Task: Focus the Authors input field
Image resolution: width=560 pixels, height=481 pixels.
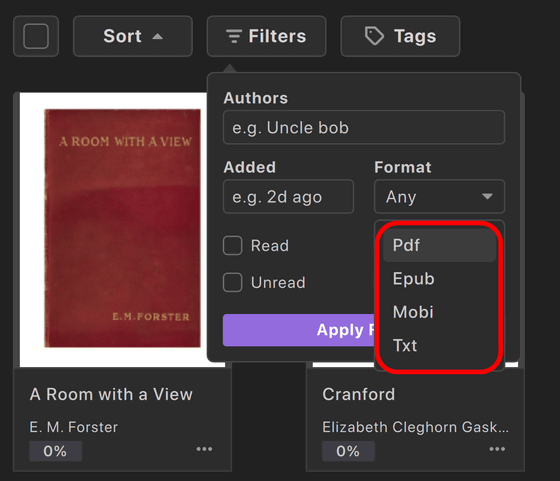Action: tap(364, 127)
